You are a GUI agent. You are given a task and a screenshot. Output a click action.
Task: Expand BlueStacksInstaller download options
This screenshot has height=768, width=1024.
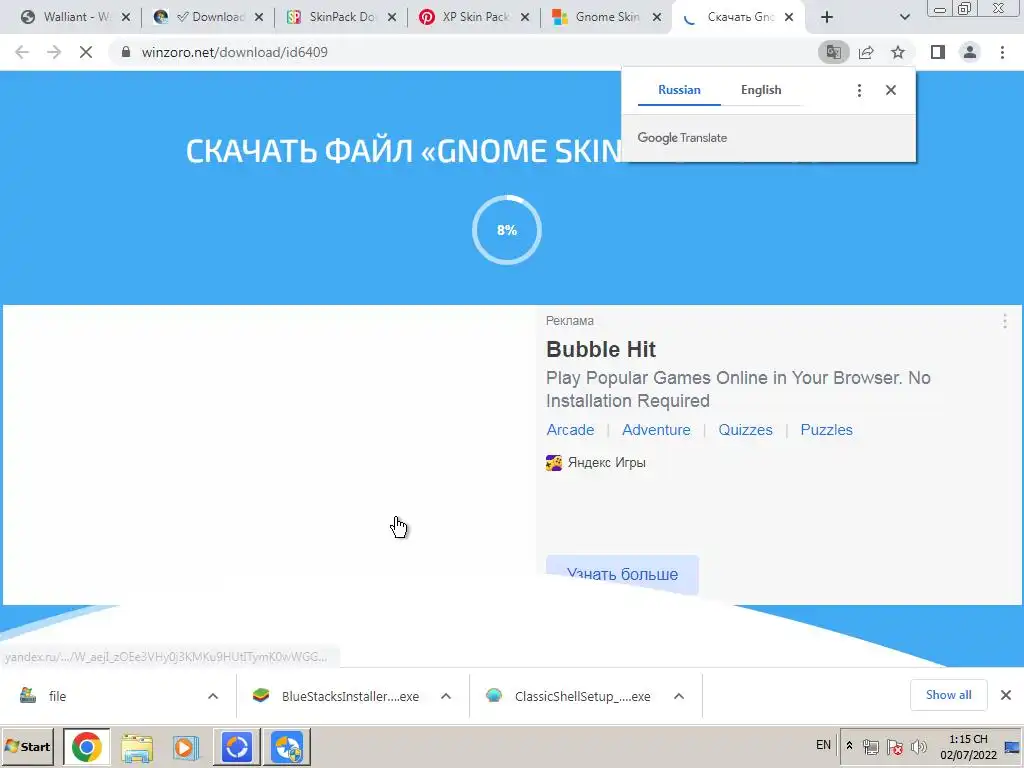pyautogui.click(x=446, y=696)
